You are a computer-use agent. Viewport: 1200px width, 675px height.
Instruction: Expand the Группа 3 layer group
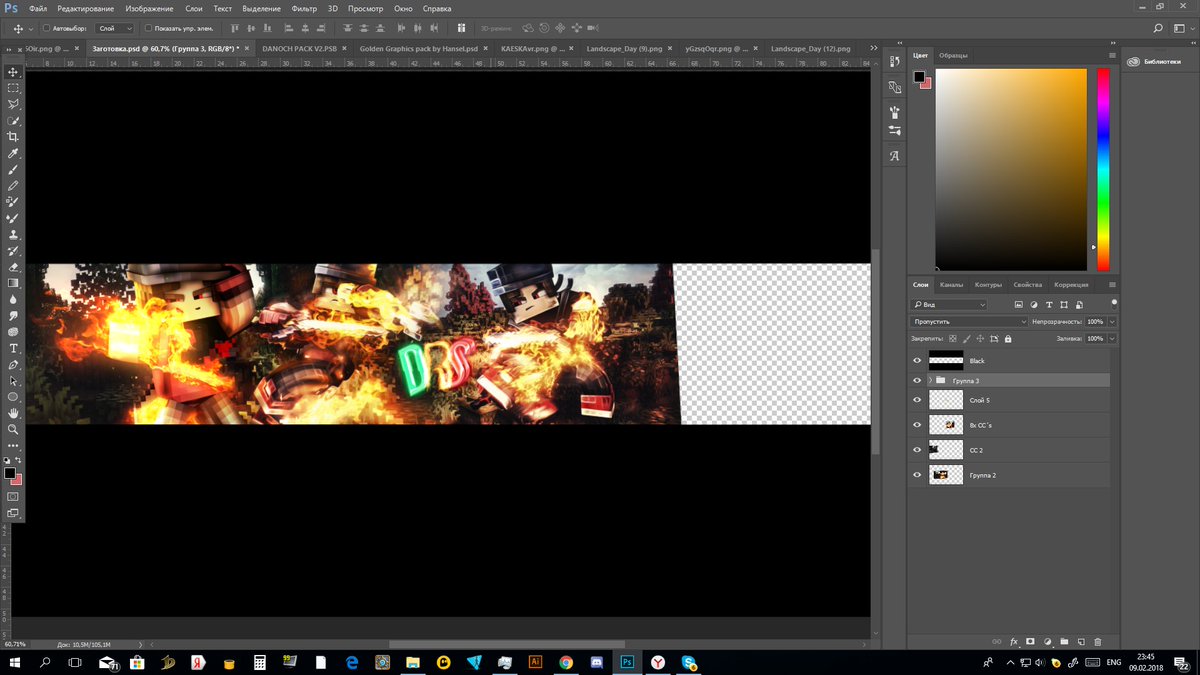(933, 380)
